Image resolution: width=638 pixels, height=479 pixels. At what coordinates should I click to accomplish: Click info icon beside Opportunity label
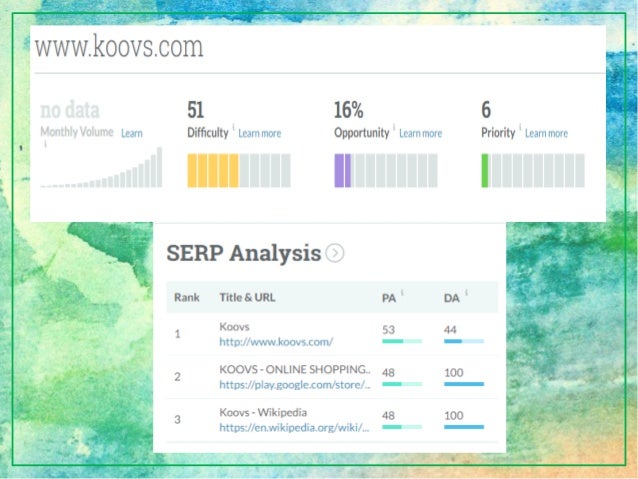394,127
